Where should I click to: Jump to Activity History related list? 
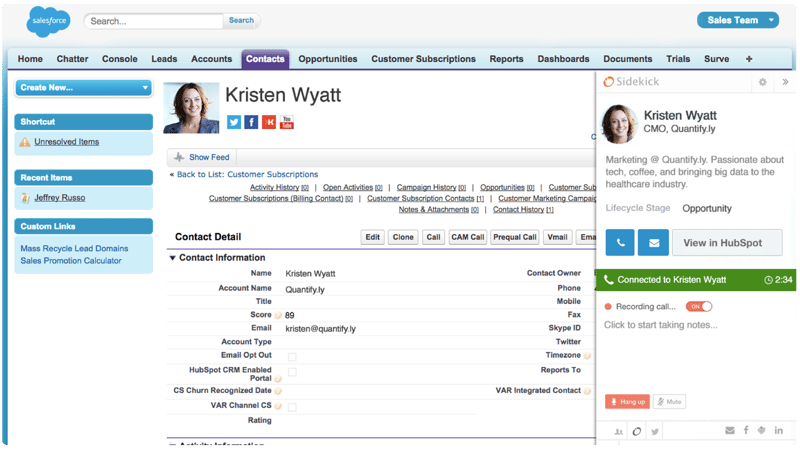[279, 187]
